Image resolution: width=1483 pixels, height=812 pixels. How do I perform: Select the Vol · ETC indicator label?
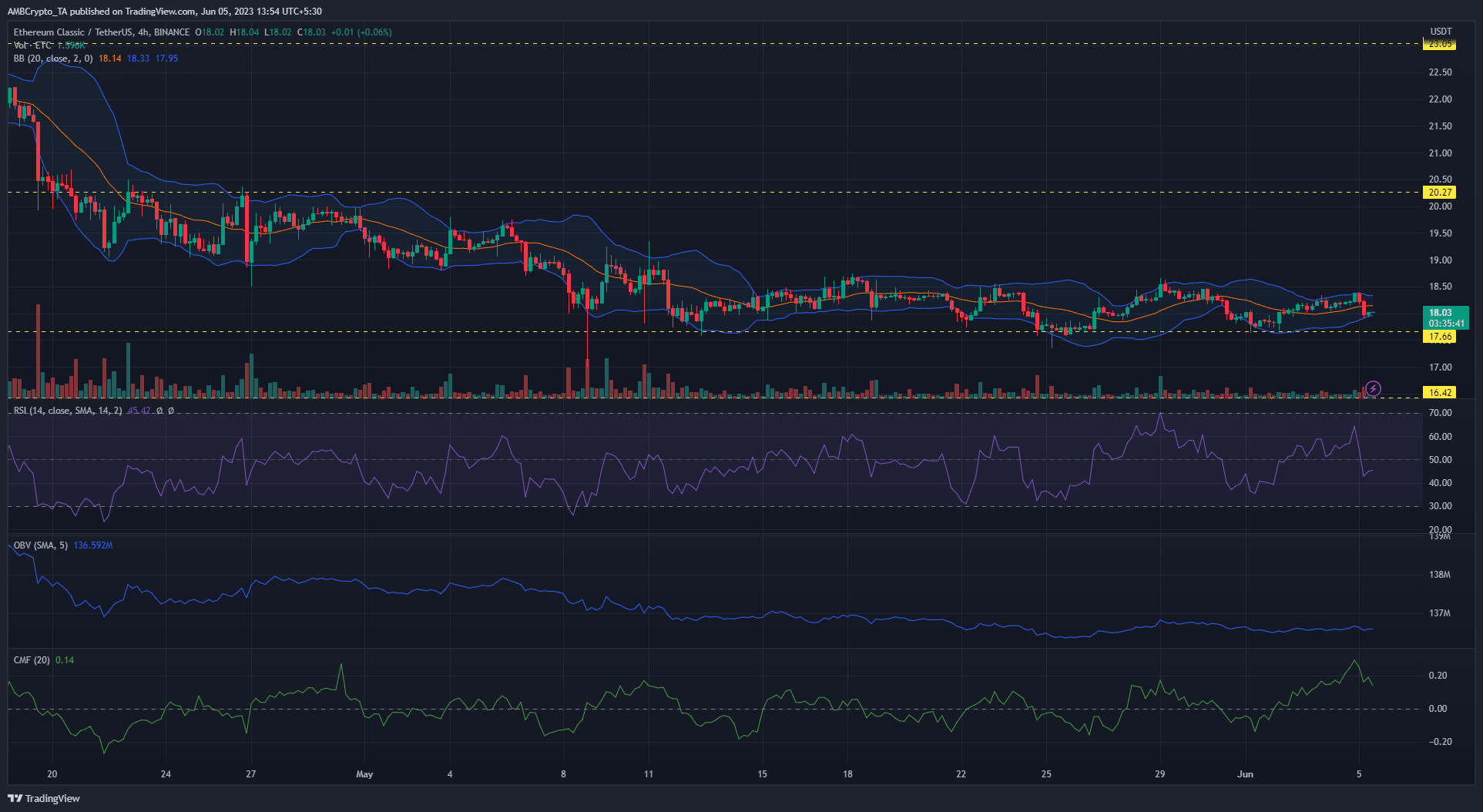pyautogui.click(x=33, y=45)
